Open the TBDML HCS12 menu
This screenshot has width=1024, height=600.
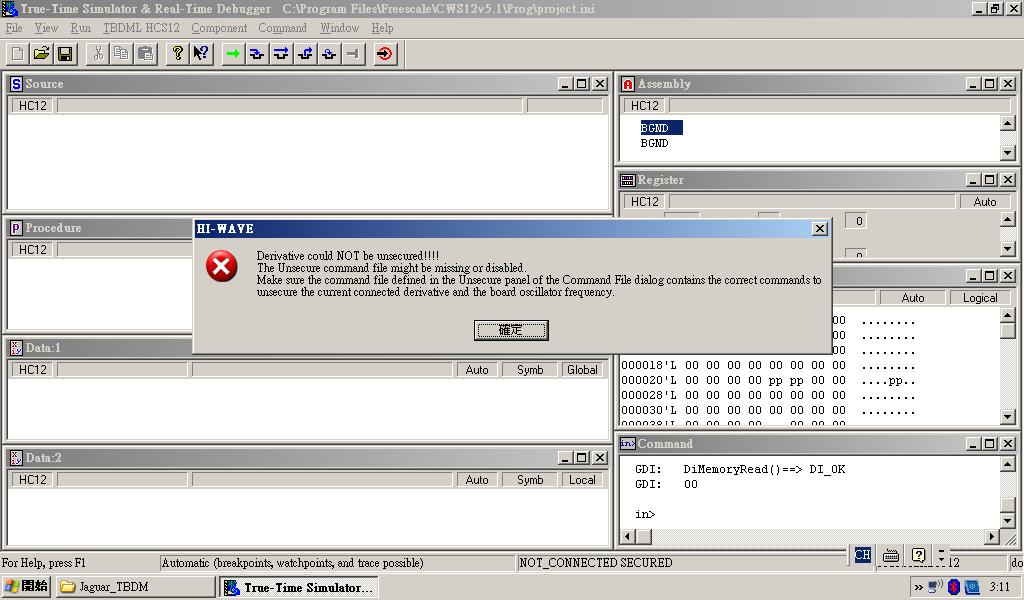pyautogui.click(x=141, y=28)
